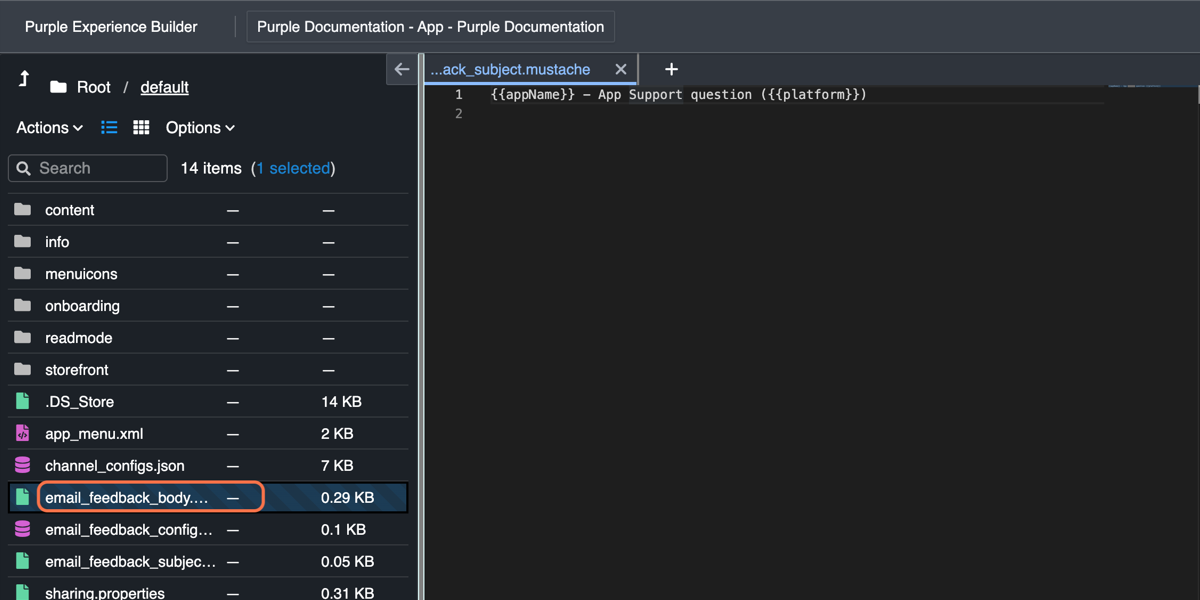
Task: Select the info folder name
Action: (57, 242)
